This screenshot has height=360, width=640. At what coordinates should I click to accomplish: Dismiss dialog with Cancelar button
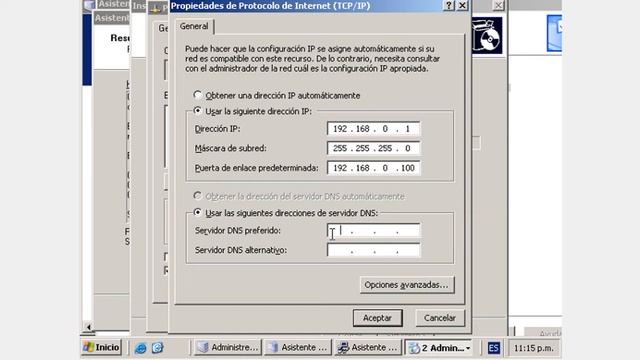[x=440, y=318]
